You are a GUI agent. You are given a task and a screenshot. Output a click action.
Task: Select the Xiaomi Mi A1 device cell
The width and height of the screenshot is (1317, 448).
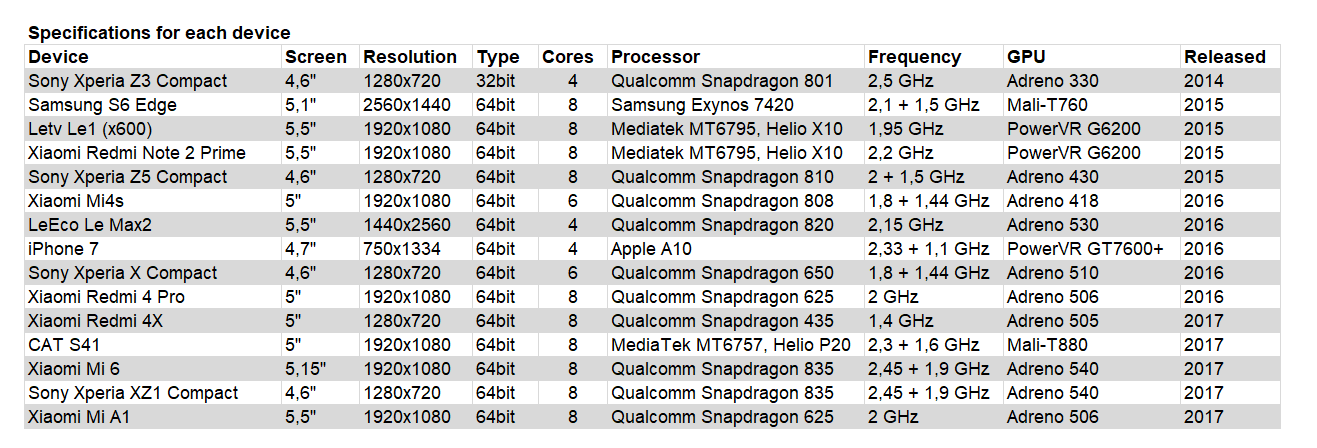point(153,417)
